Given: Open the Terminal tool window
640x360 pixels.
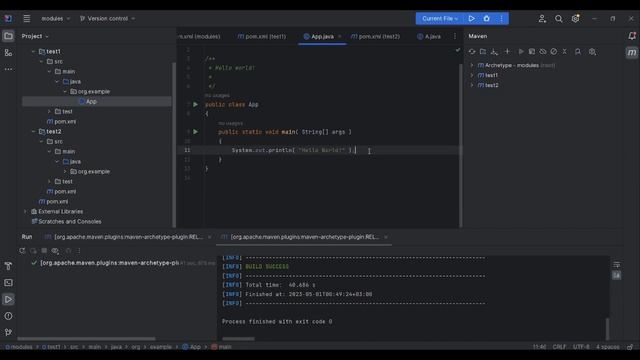Looking at the screenshot, I should 8,283.
